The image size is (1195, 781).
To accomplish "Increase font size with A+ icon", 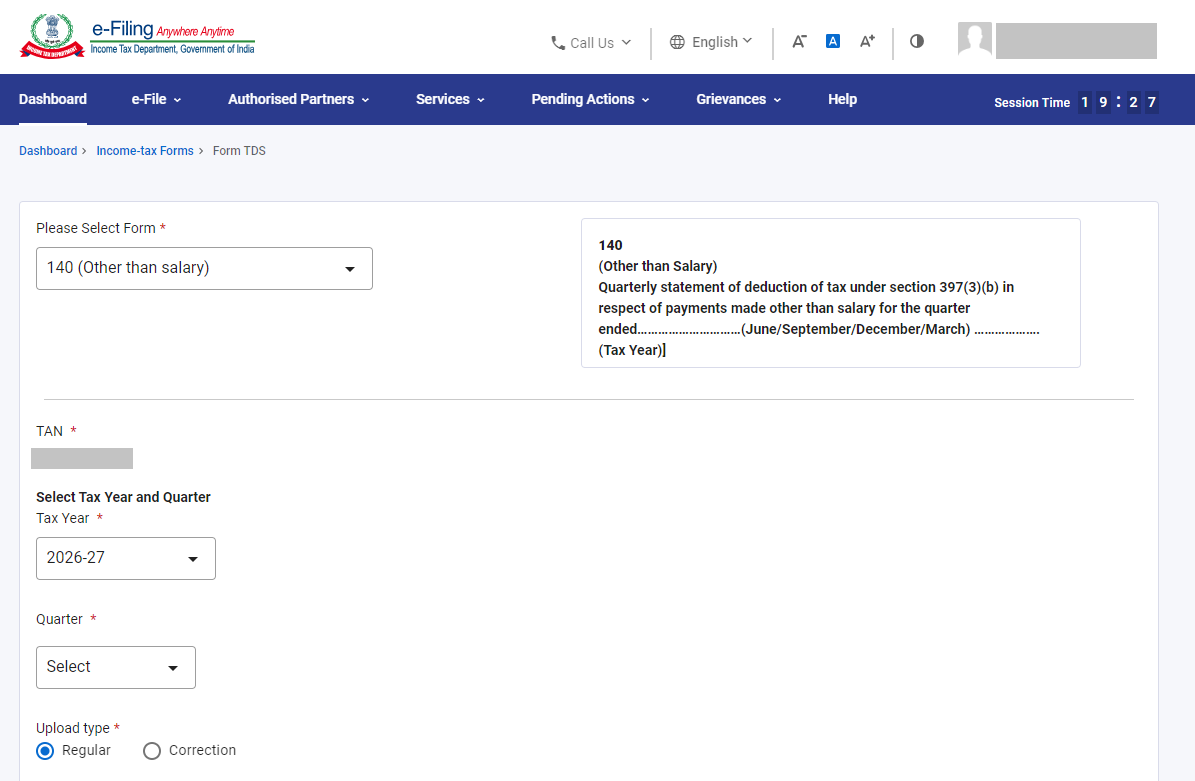I will tap(867, 41).
